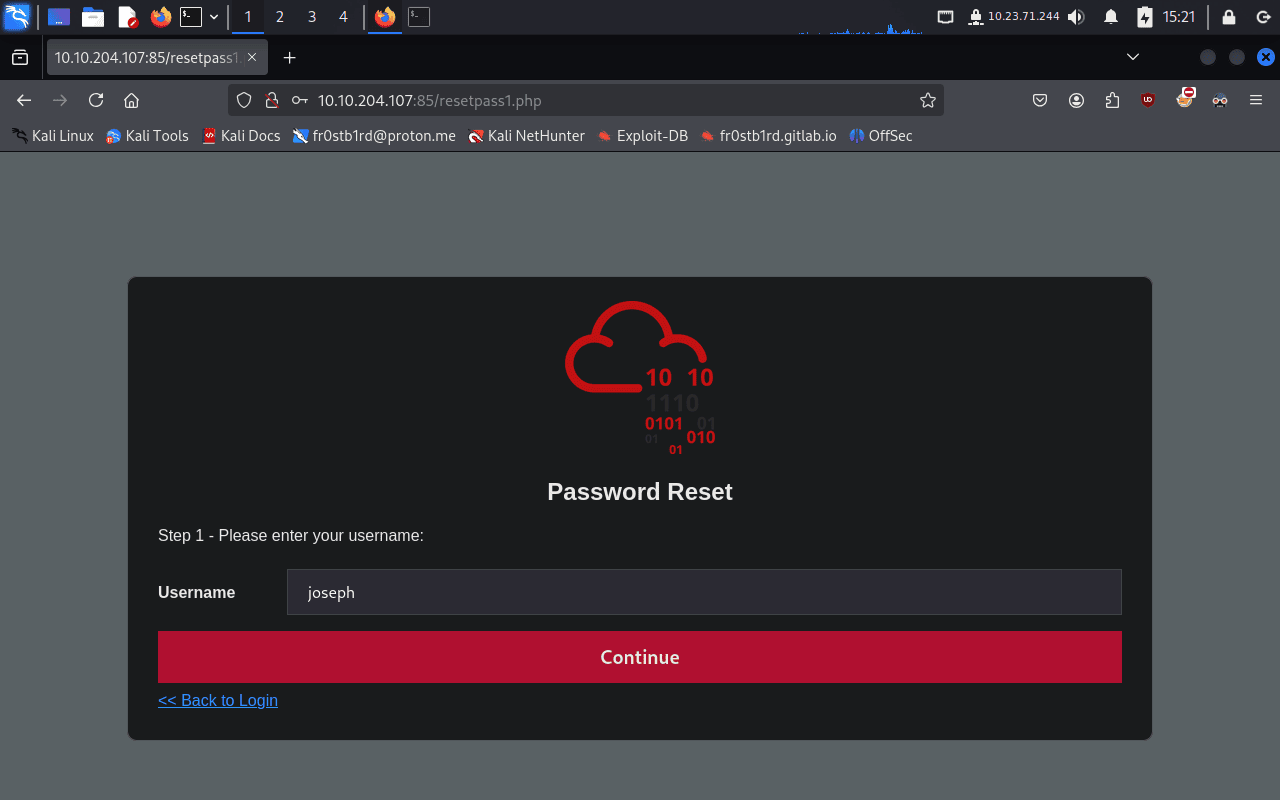Open the notifications bell in the panel
Viewport: 1280px width, 800px height.
(x=1110, y=17)
